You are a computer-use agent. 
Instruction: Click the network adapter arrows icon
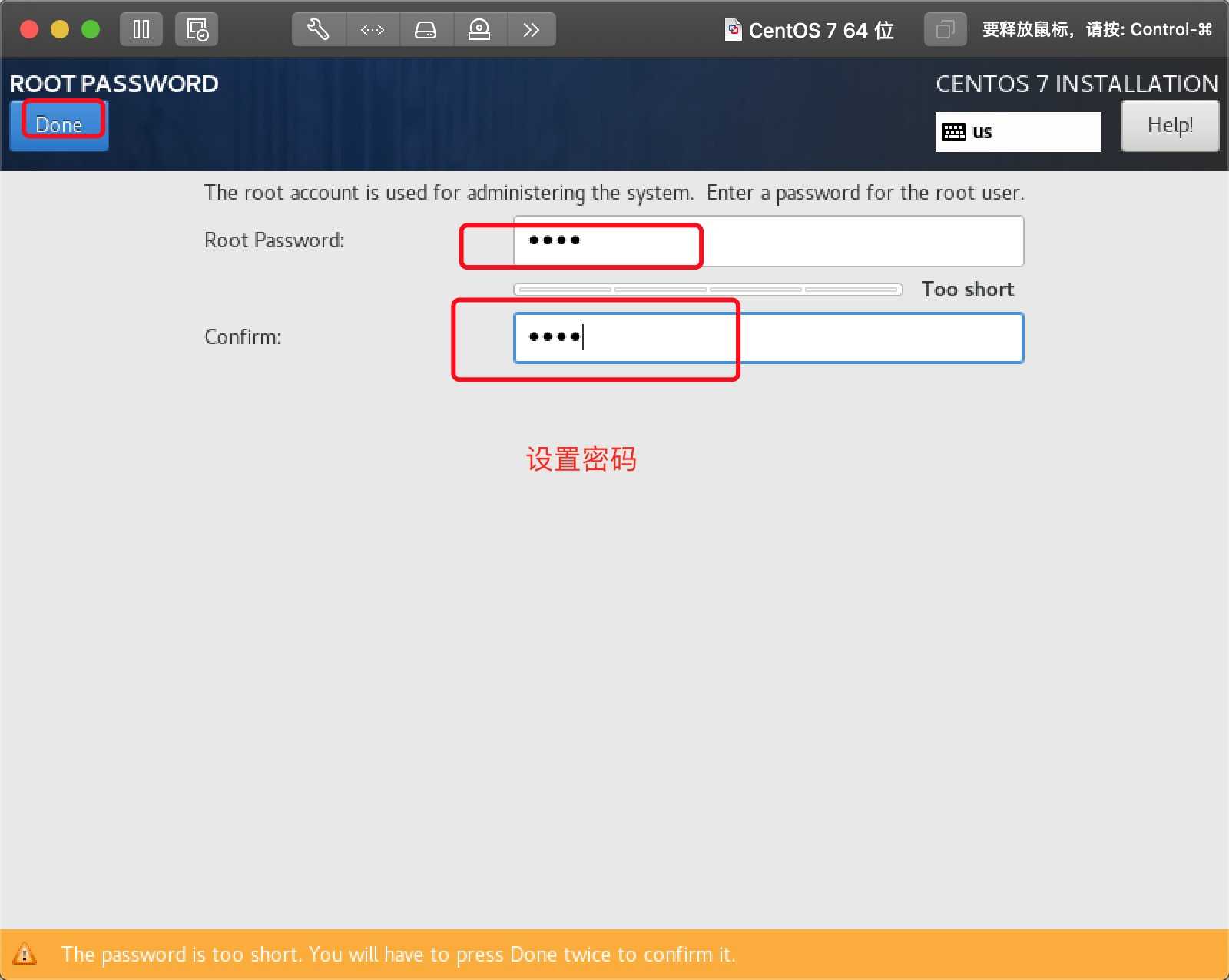[373, 30]
